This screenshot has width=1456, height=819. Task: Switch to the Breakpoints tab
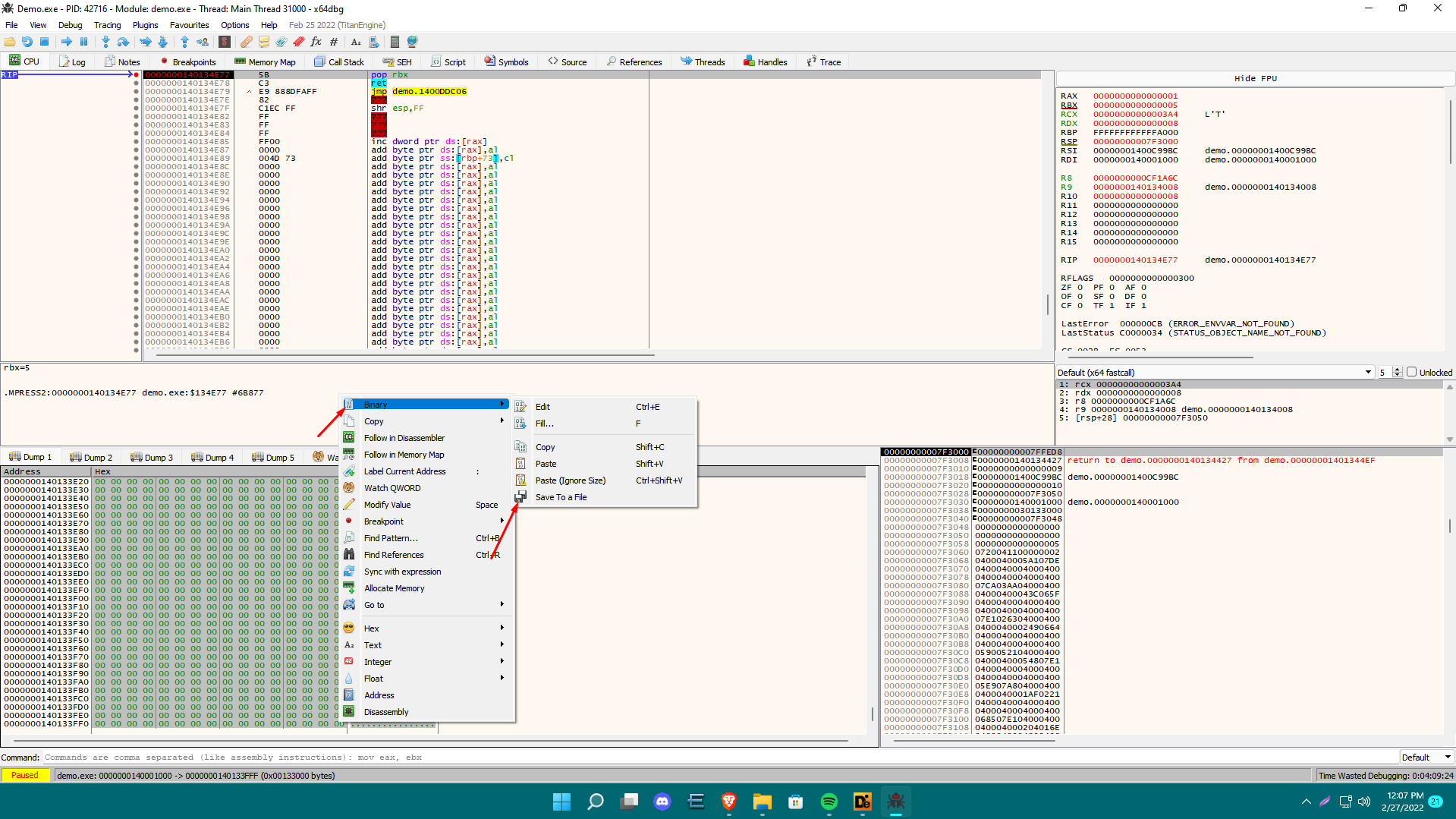tap(187, 61)
